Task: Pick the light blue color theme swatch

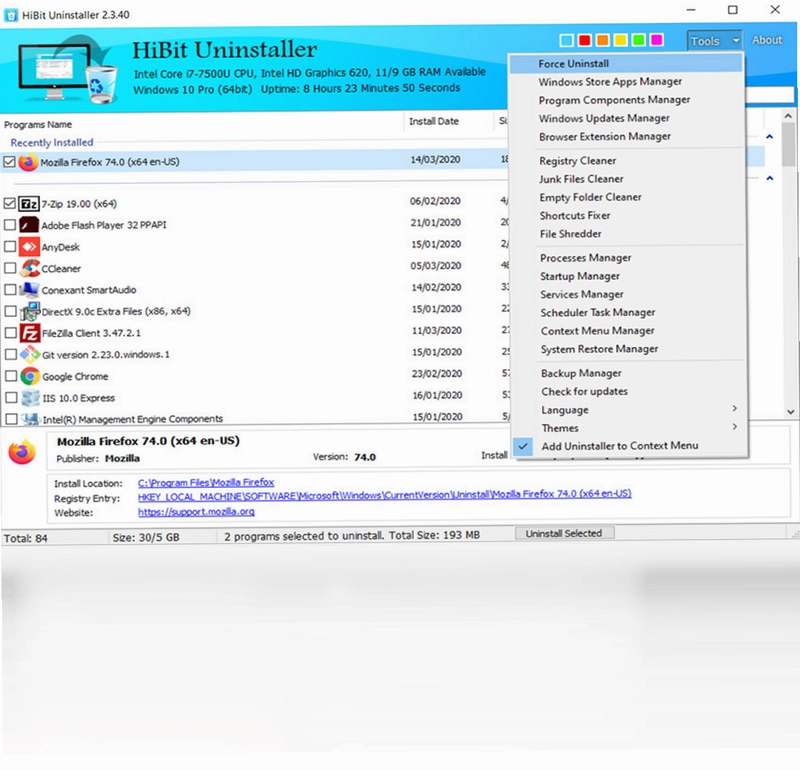Action: coord(566,40)
